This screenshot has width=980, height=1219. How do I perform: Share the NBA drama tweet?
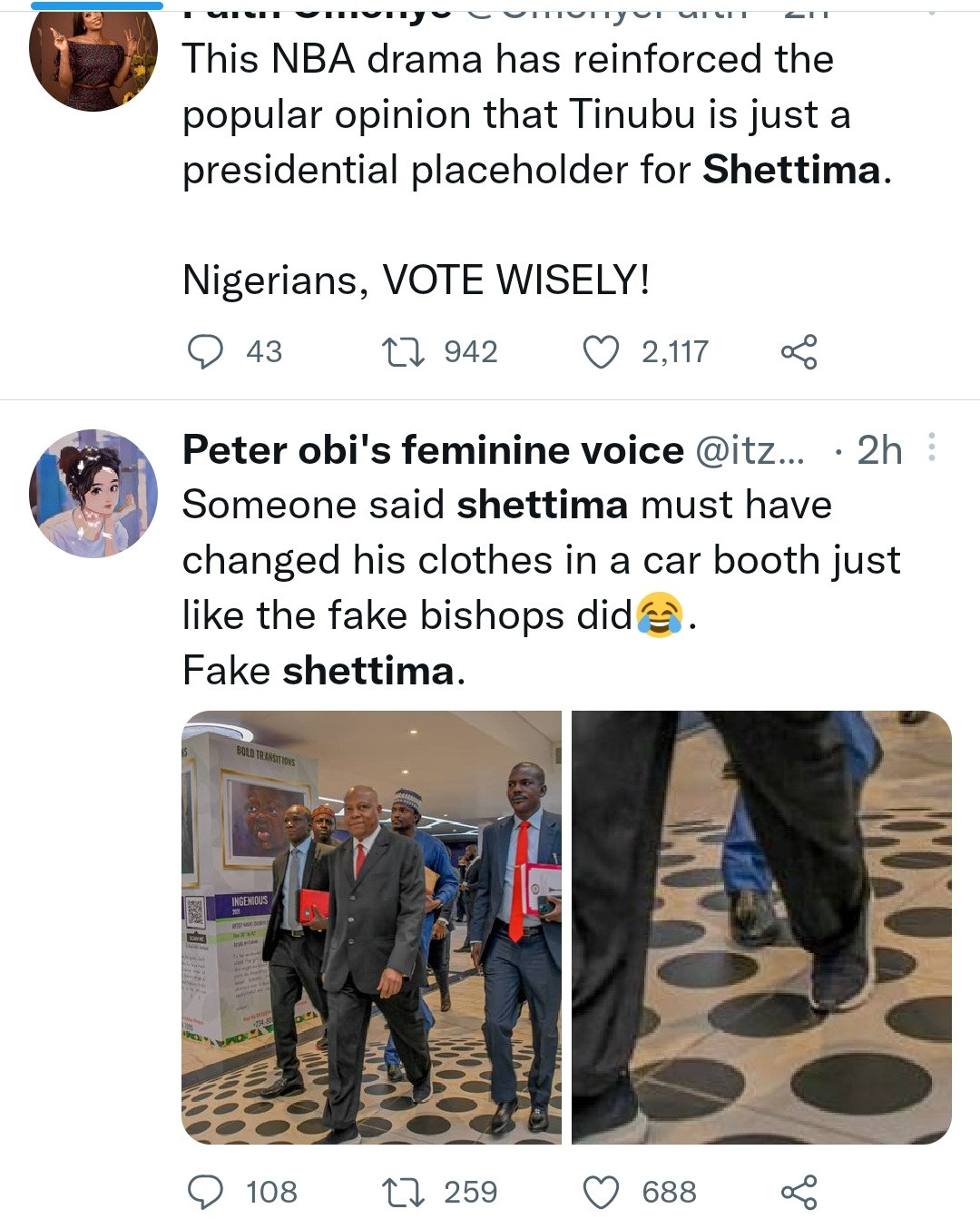[799, 352]
